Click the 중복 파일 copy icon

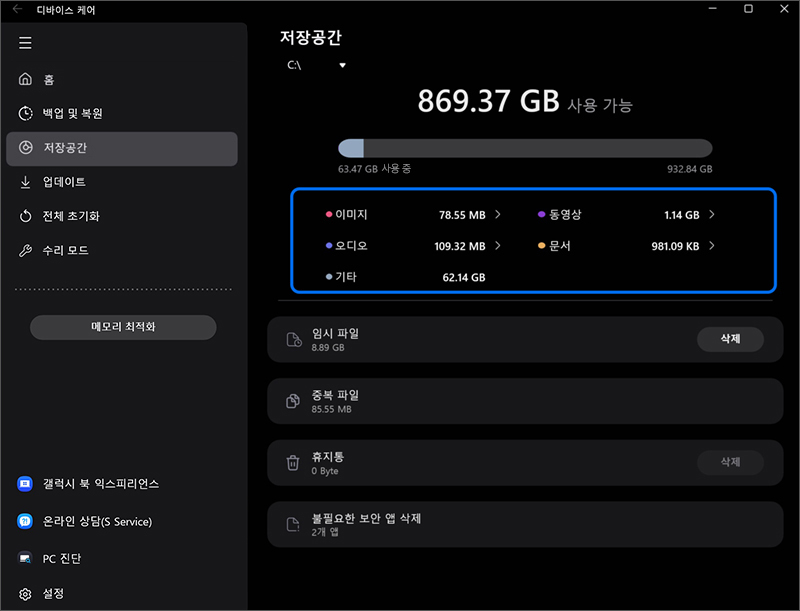pyautogui.click(x=293, y=401)
